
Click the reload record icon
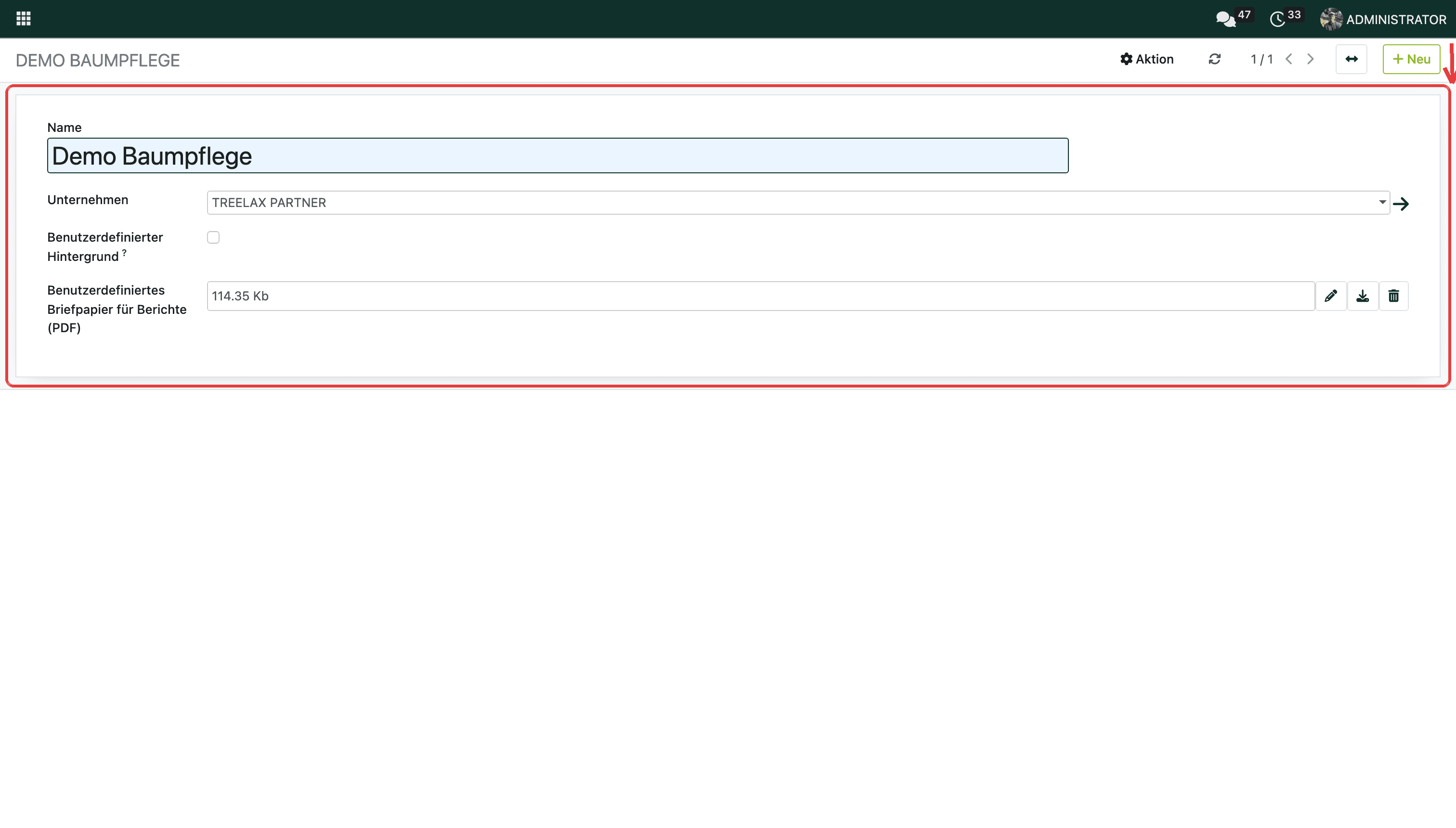pos(1214,59)
